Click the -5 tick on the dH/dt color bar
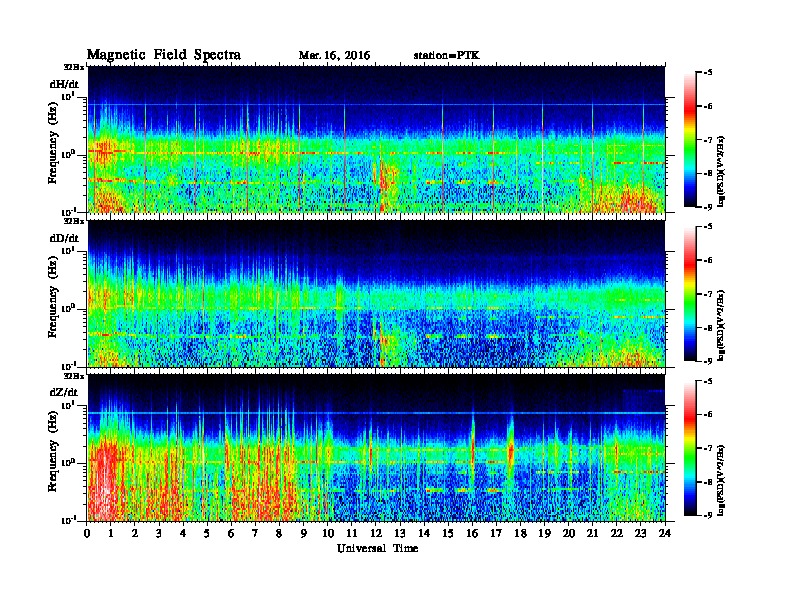 708,73
